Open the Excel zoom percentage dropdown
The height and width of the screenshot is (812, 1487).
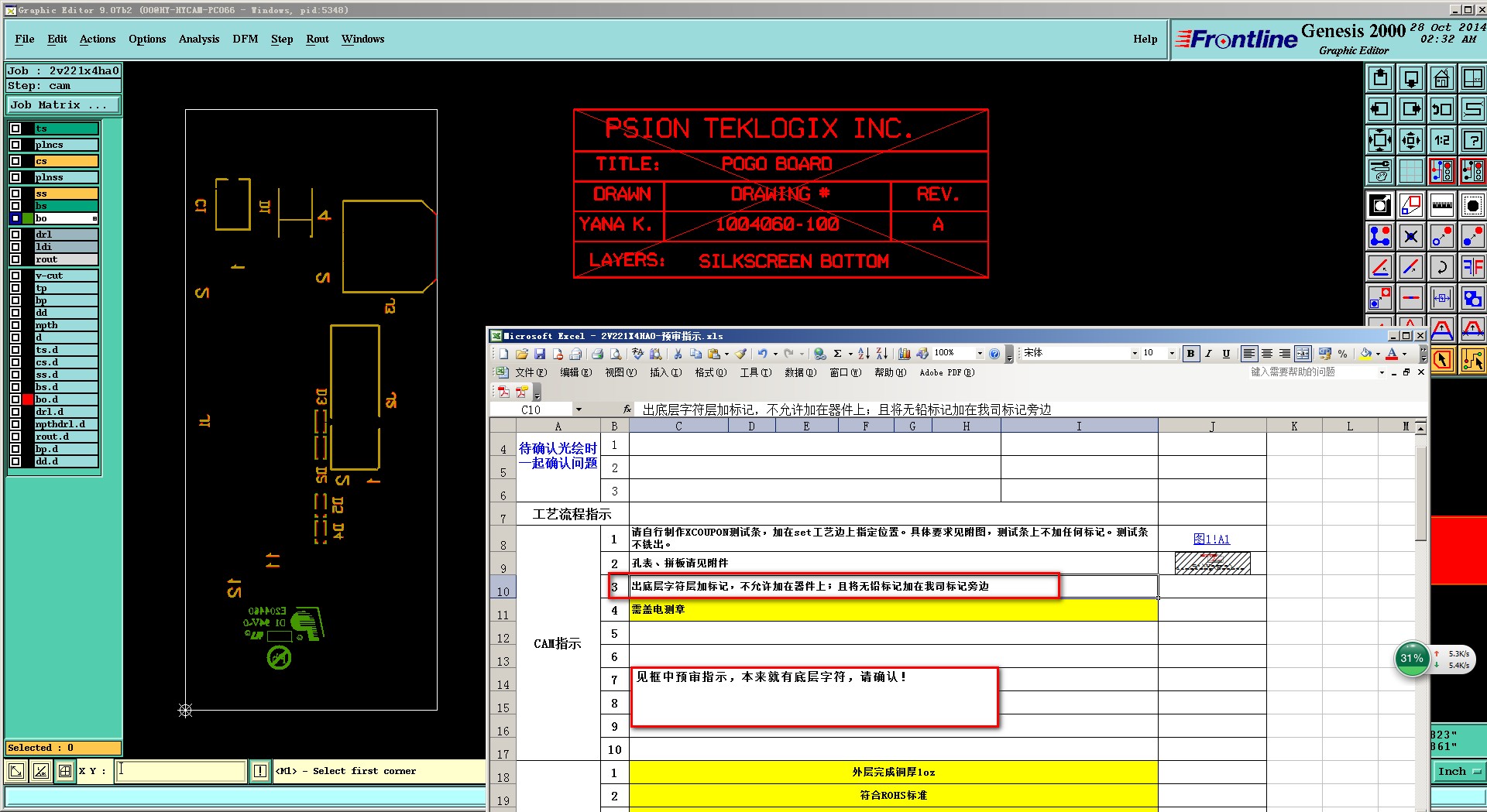pyautogui.click(x=980, y=354)
